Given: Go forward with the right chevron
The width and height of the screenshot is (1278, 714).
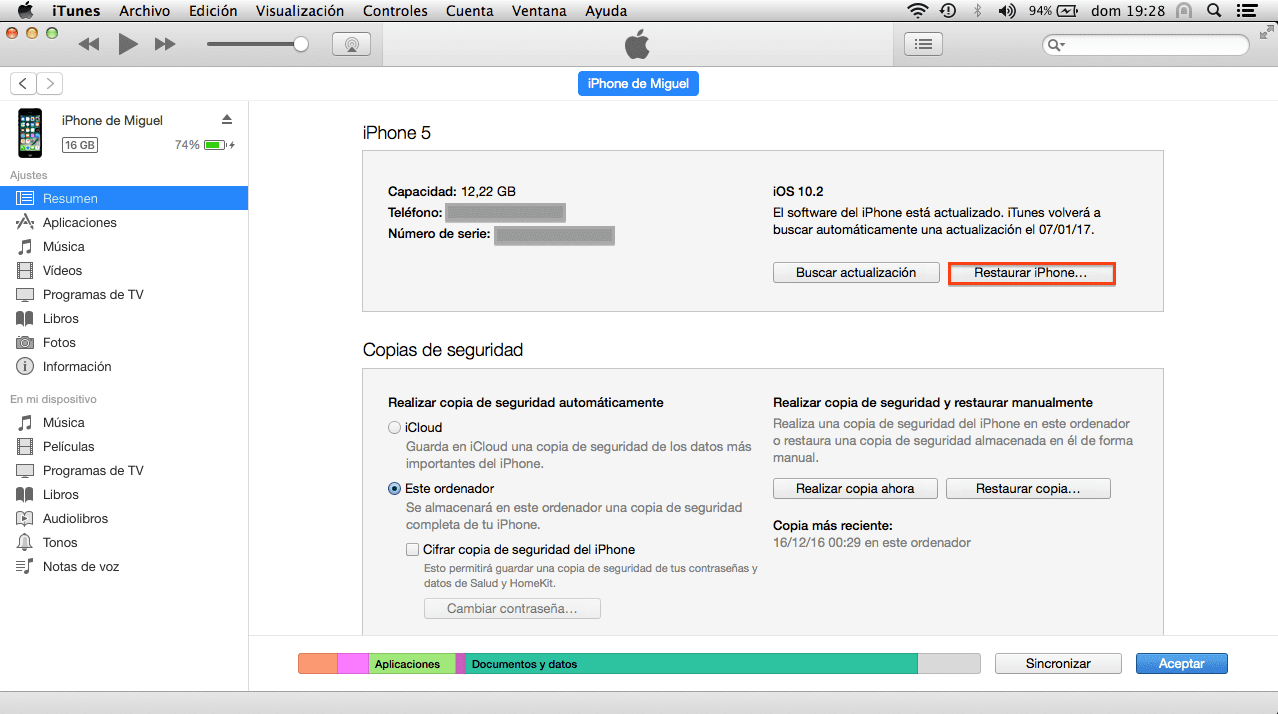Looking at the screenshot, I should point(49,84).
